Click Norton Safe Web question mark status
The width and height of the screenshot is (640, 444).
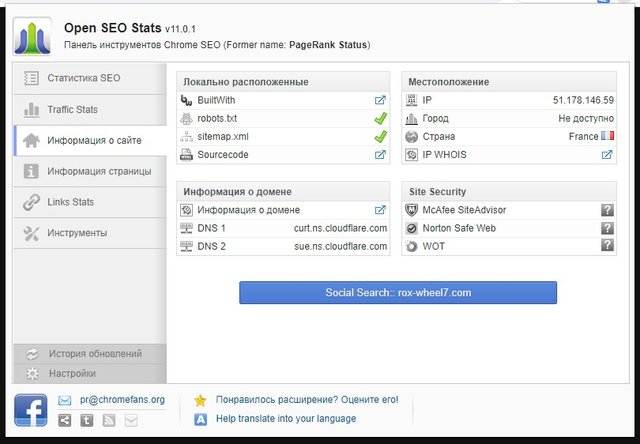coord(607,228)
